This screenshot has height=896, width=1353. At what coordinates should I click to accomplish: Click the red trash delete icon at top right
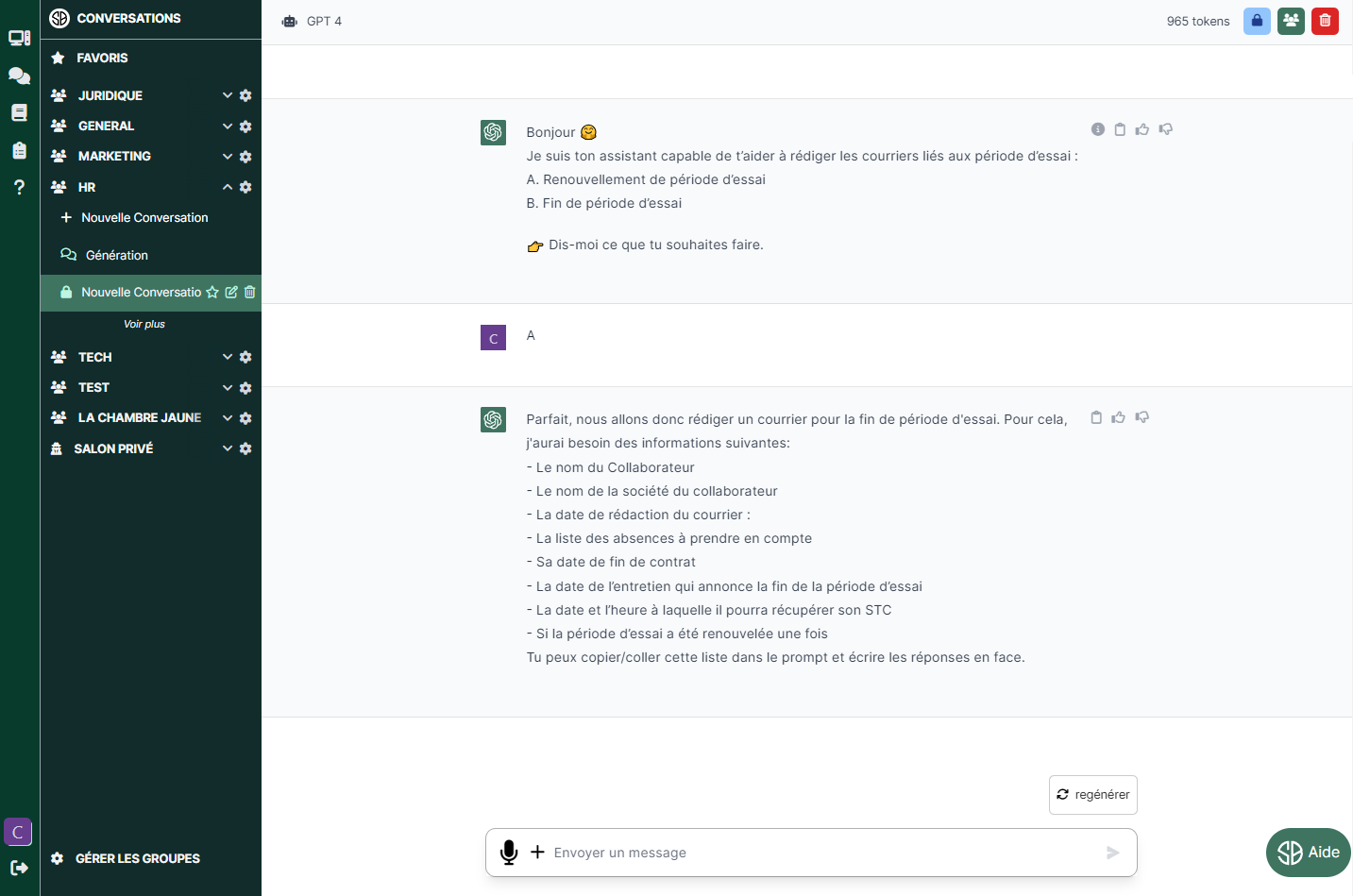(x=1325, y=21)
